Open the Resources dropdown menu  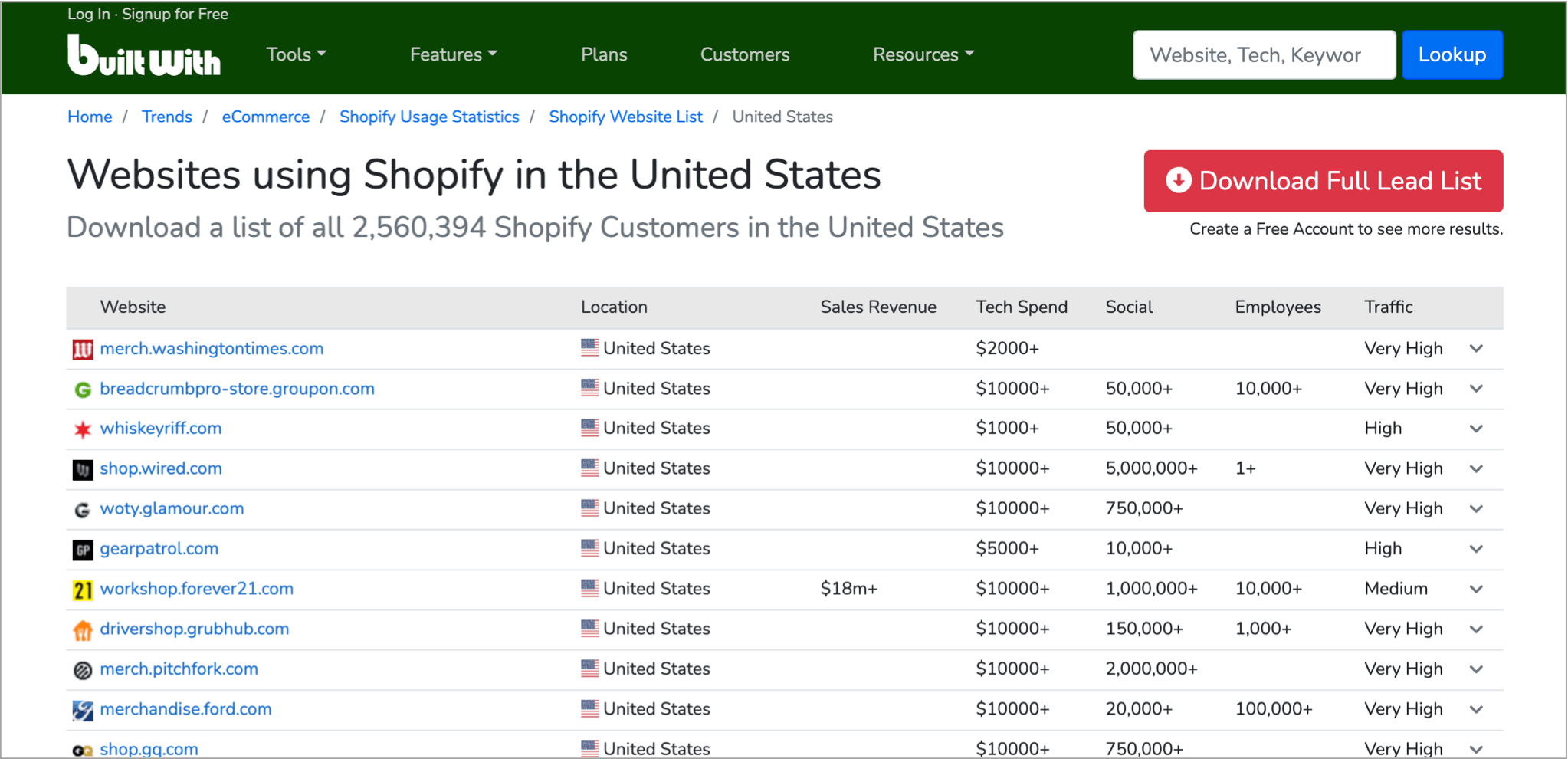tap(923, 54)
